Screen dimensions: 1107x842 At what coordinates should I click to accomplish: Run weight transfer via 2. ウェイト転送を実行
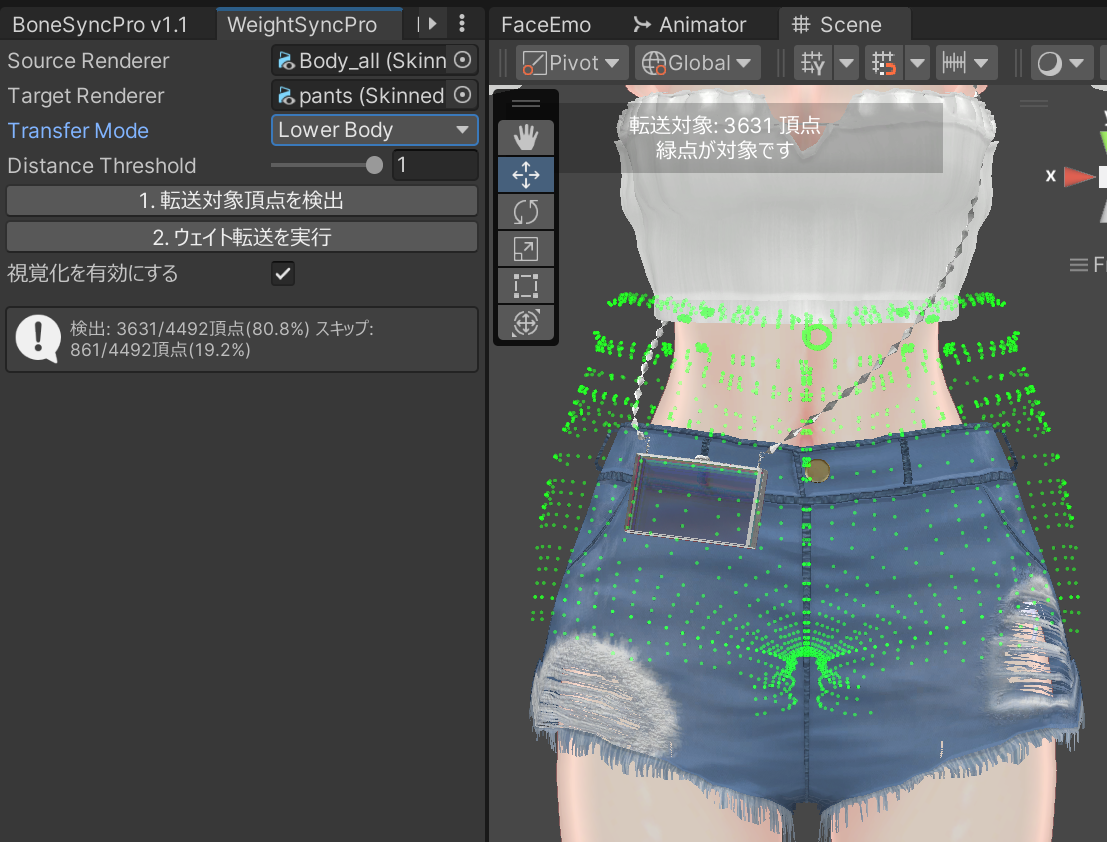[242, 237]
